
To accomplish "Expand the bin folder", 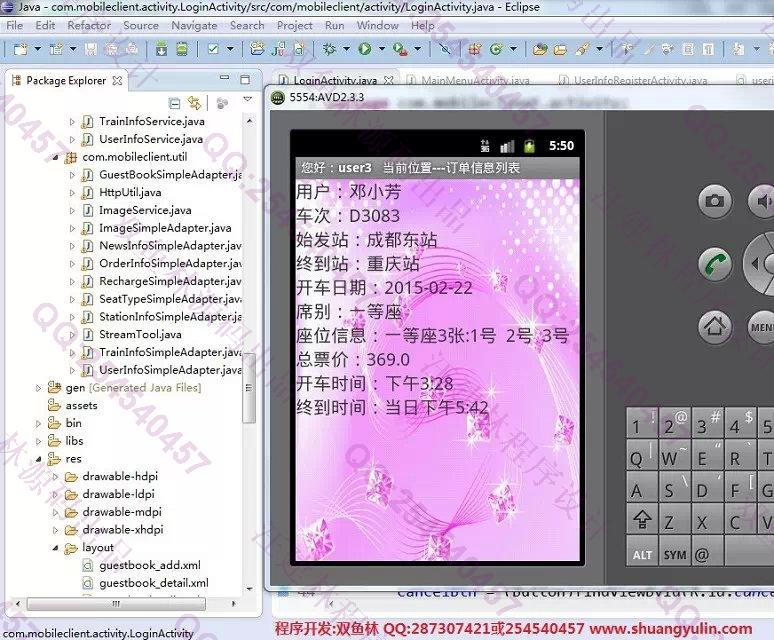I will point(39,423).
